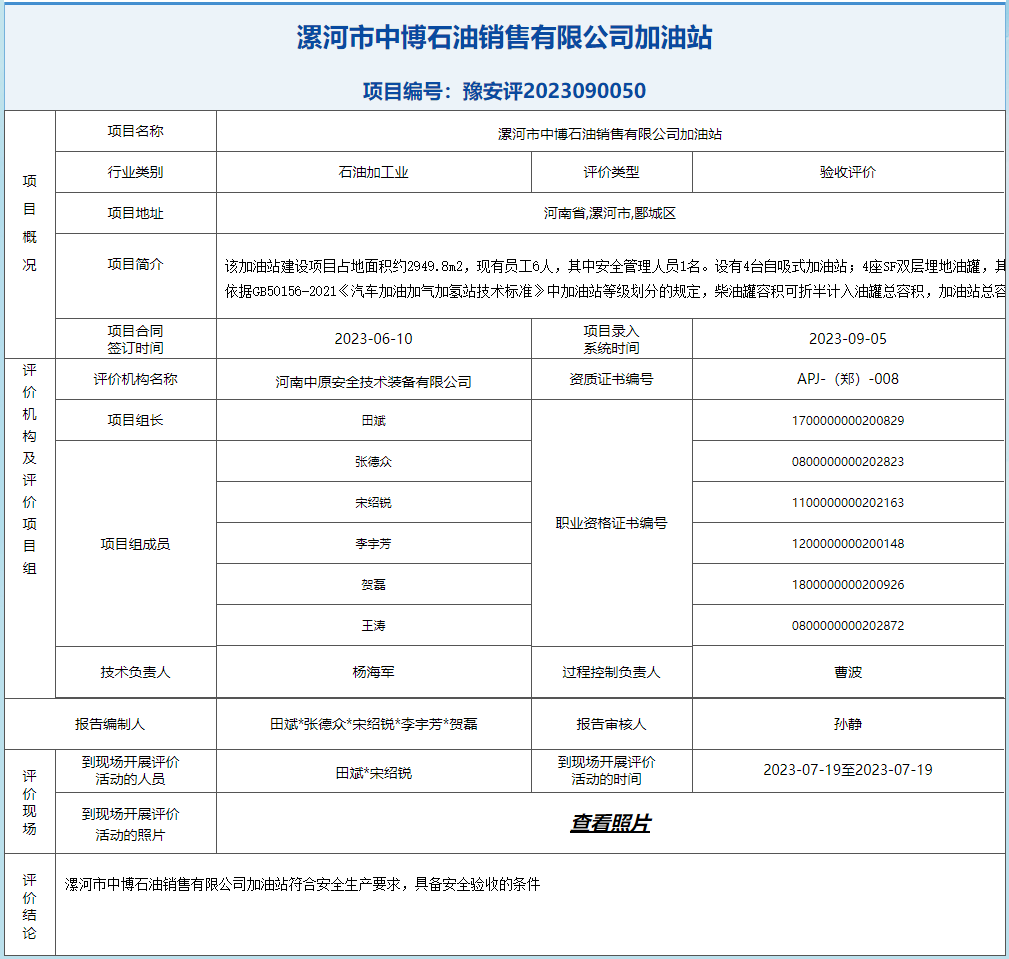The image size is (1009, 959).
Task: Click the system entry date 2023-09-05
Action: (847, 339)
